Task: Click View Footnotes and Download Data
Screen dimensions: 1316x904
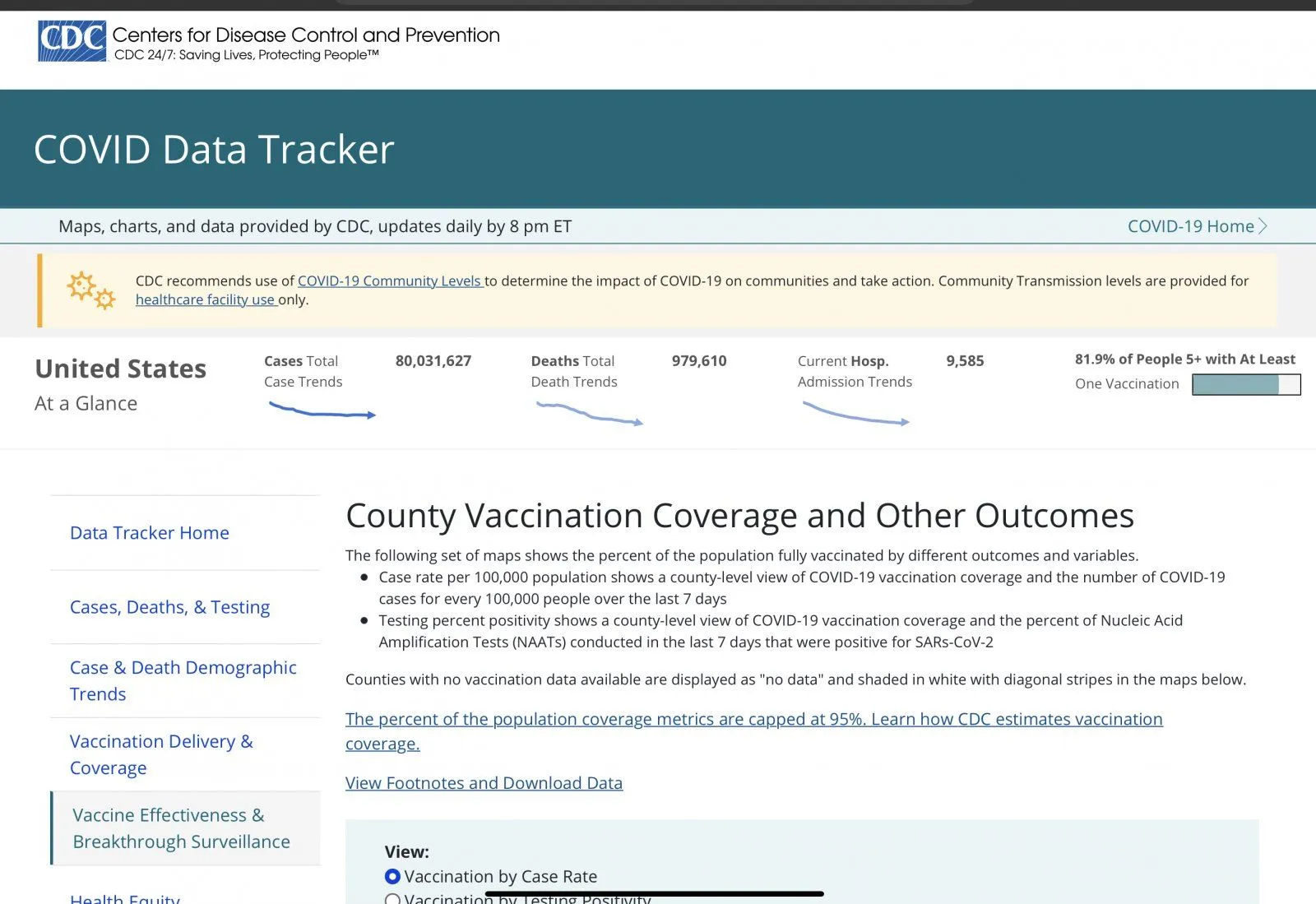Action: coord(484,783)
